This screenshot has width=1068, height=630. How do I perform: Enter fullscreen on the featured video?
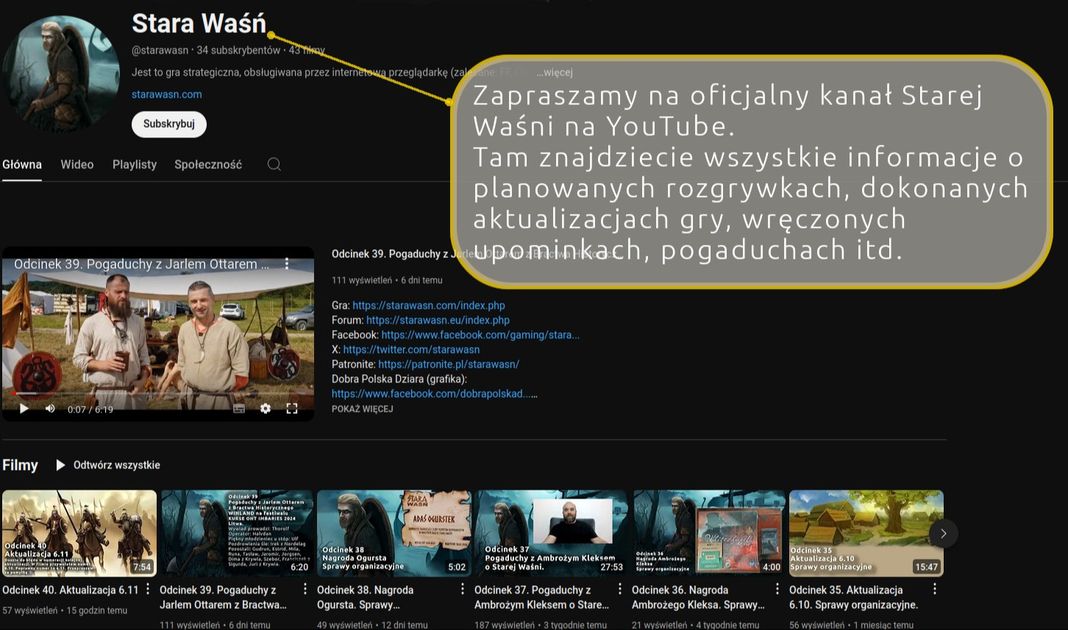click(x=292, y=408)
